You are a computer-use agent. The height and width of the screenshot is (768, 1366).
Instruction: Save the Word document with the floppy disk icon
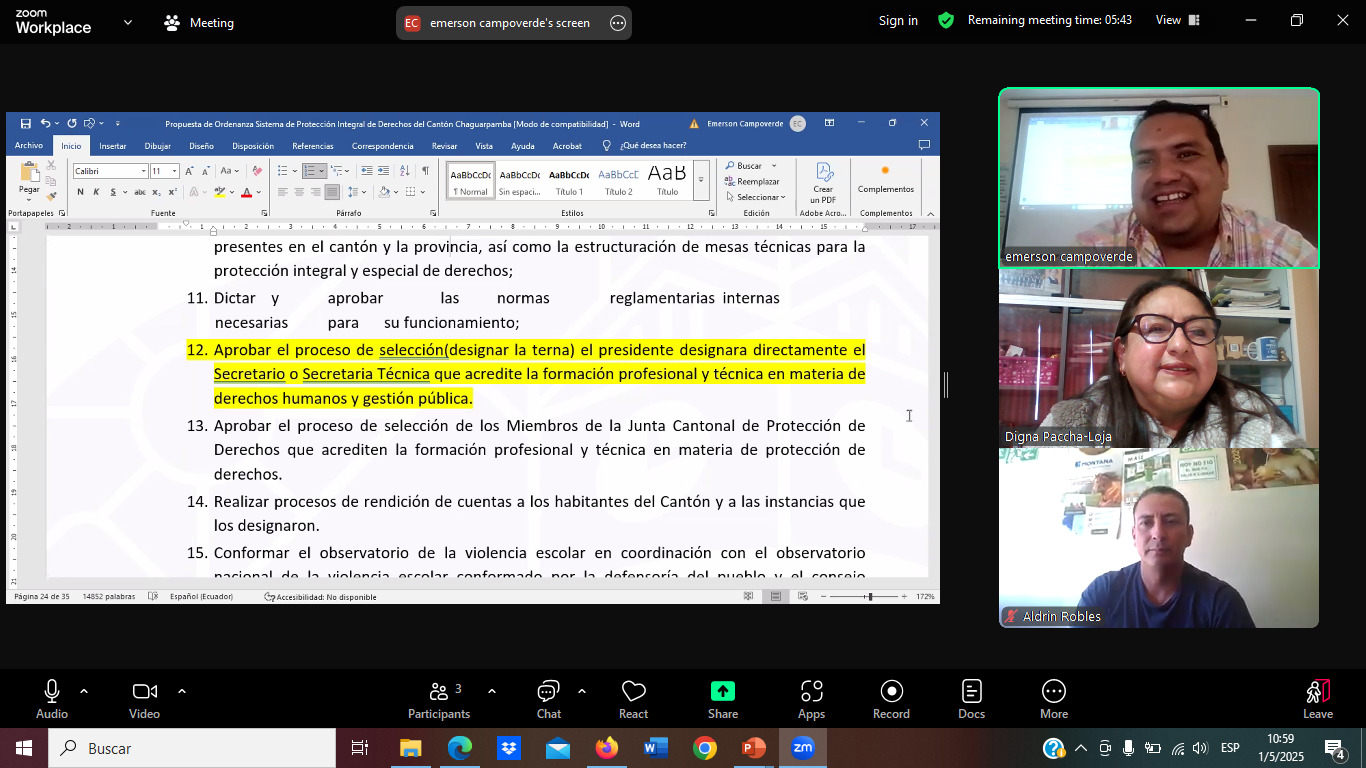click(x=26, y=124)
